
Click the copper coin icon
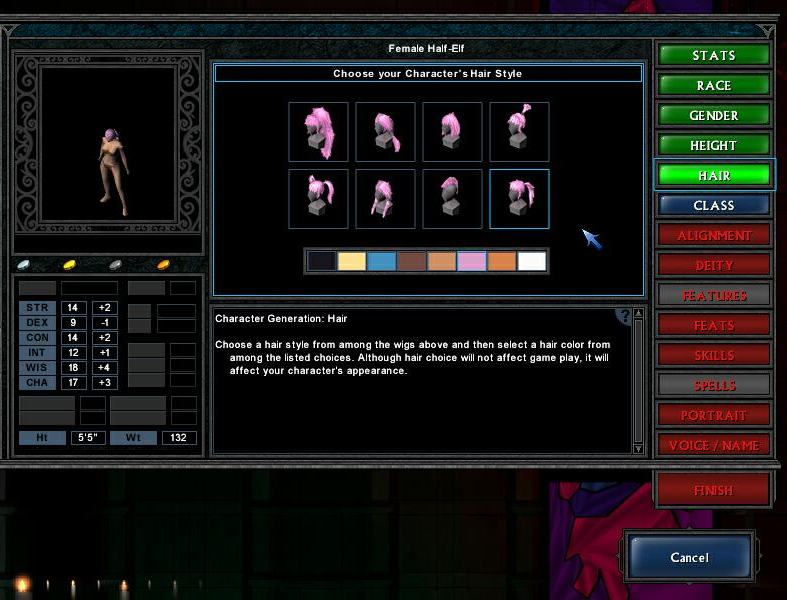pyautogui.click(x=163, y=265)
